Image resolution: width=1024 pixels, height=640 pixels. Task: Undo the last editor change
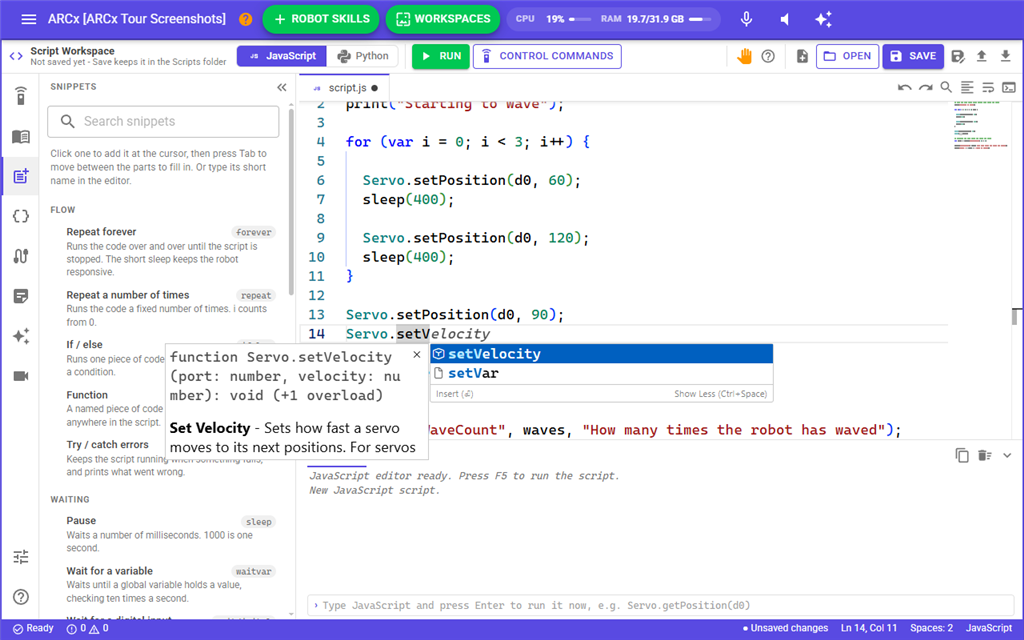click(x=904, y=87)
